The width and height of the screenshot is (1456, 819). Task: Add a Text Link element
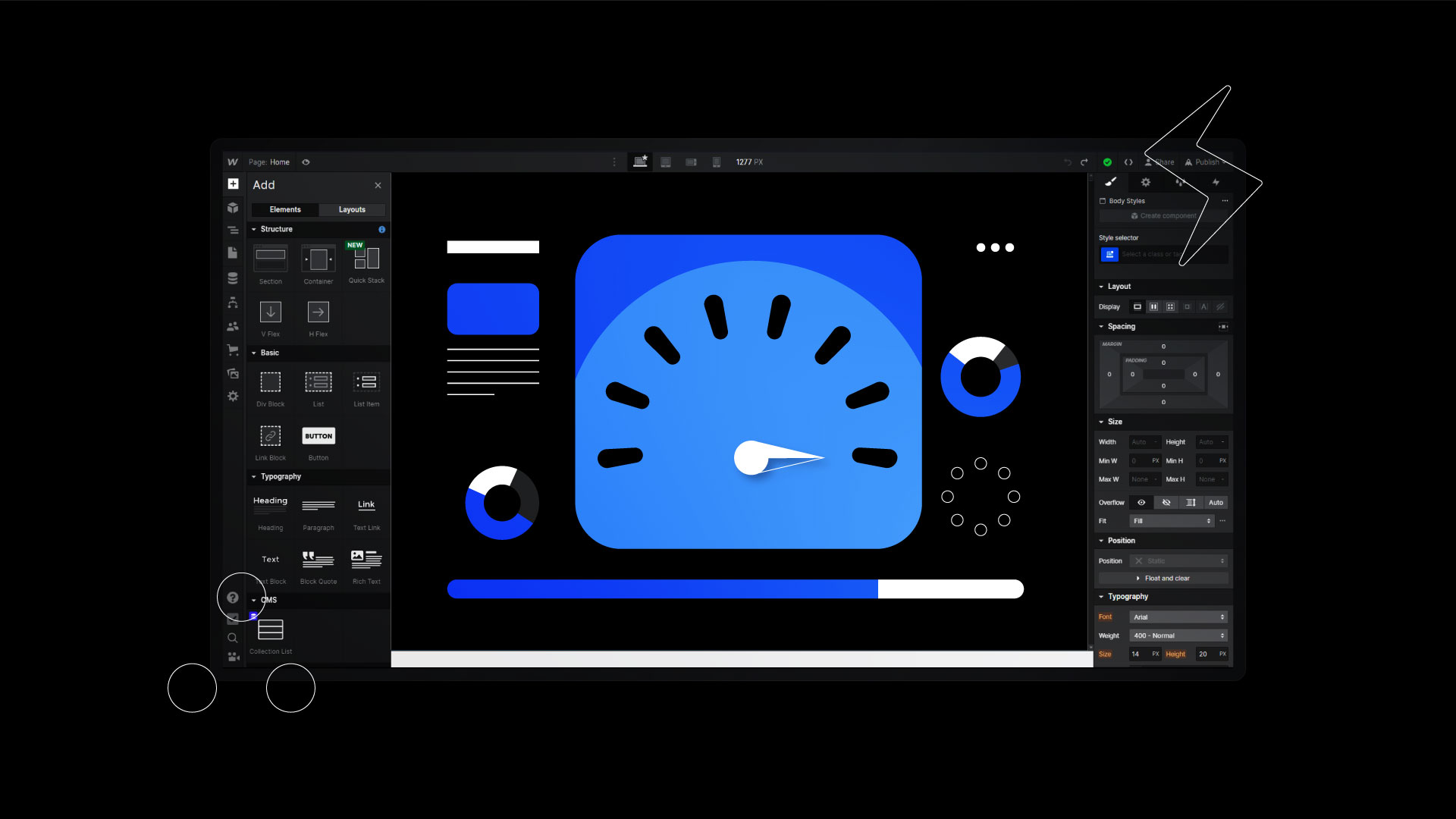click(366, 513)
